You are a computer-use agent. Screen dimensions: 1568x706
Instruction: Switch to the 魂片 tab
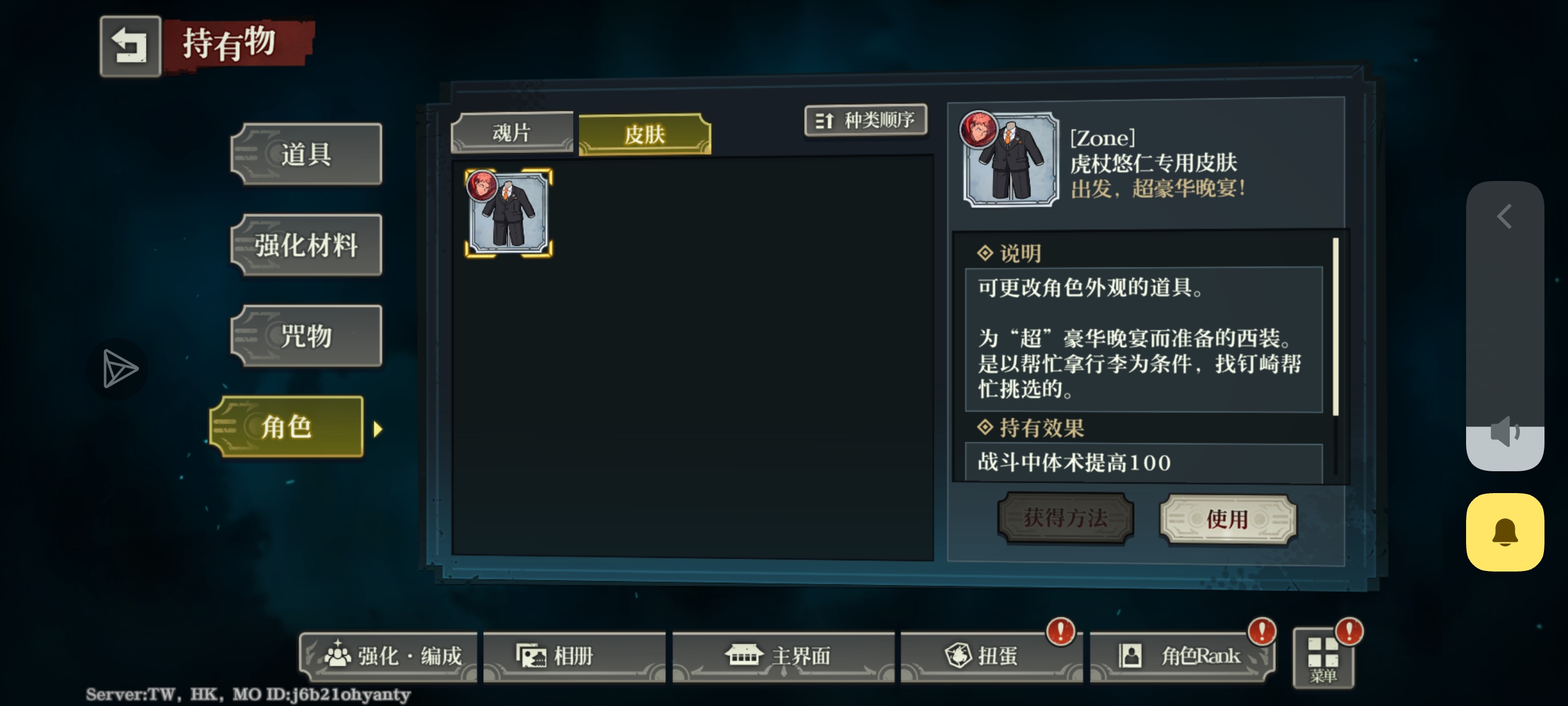[x=512, y=132]
